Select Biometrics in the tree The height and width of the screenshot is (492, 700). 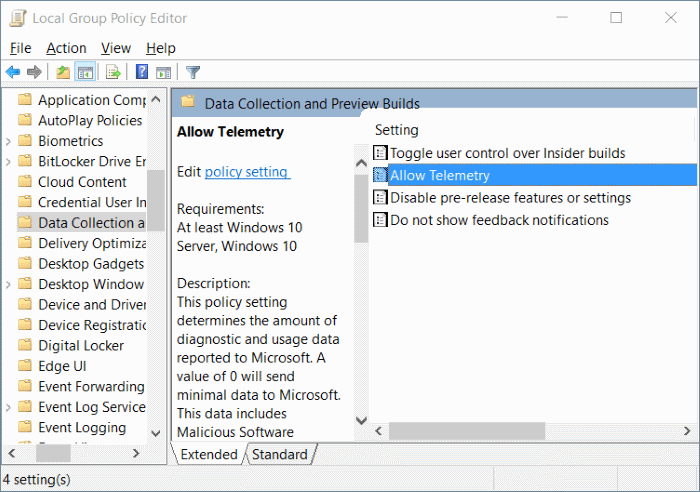(71, 141)
